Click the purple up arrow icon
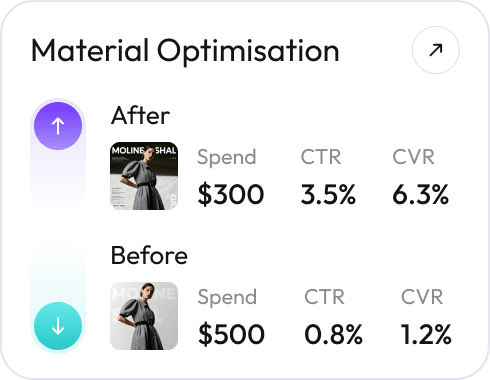 click(58, 126)
